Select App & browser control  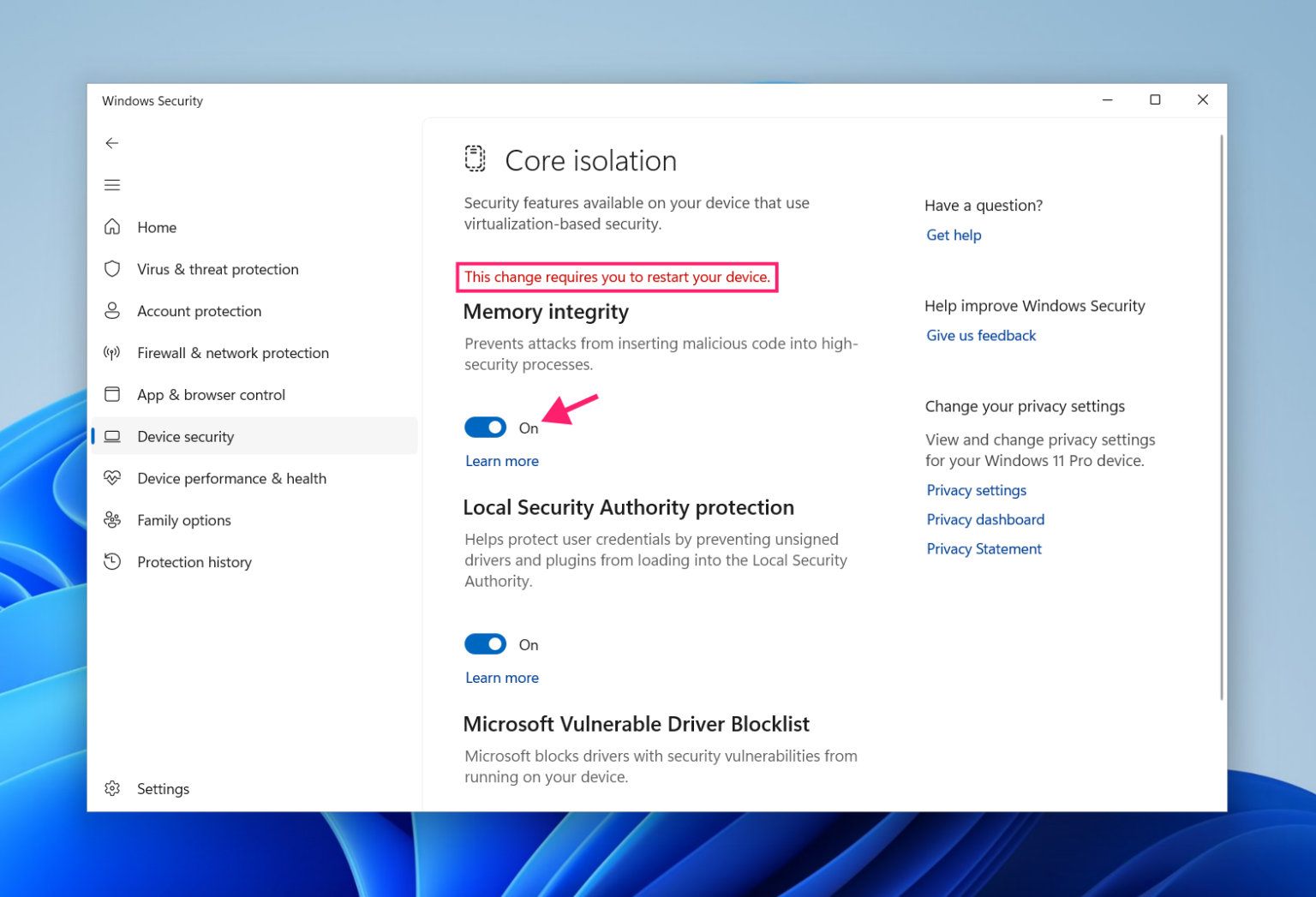coord(254,394)
